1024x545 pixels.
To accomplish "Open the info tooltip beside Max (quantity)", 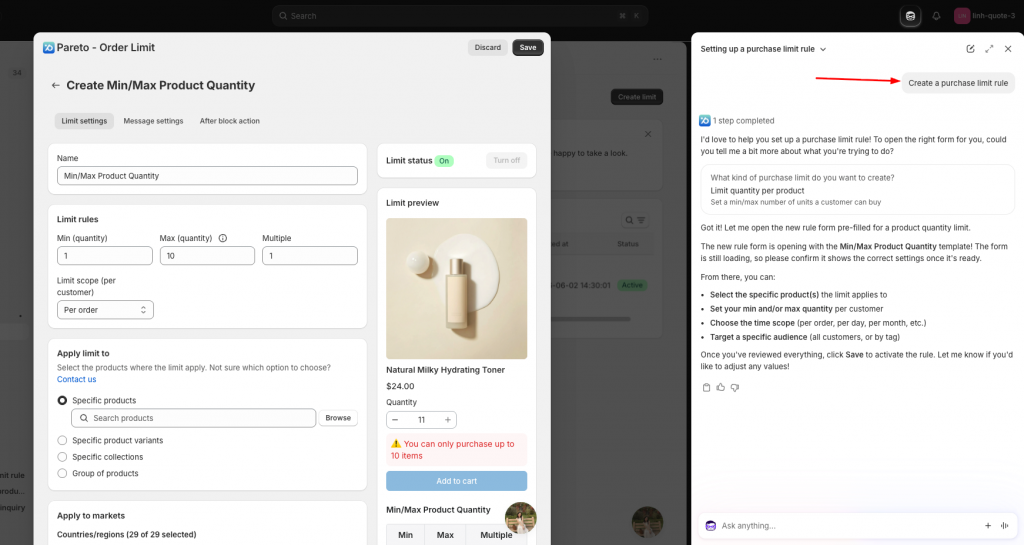I will pos(223,238).
